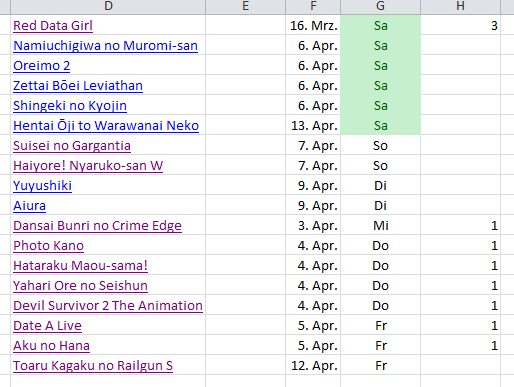
Task: Select So cell in Haiyore! Nyaruko-san W row
Action: pyautogui.click(x=380, y=166)
